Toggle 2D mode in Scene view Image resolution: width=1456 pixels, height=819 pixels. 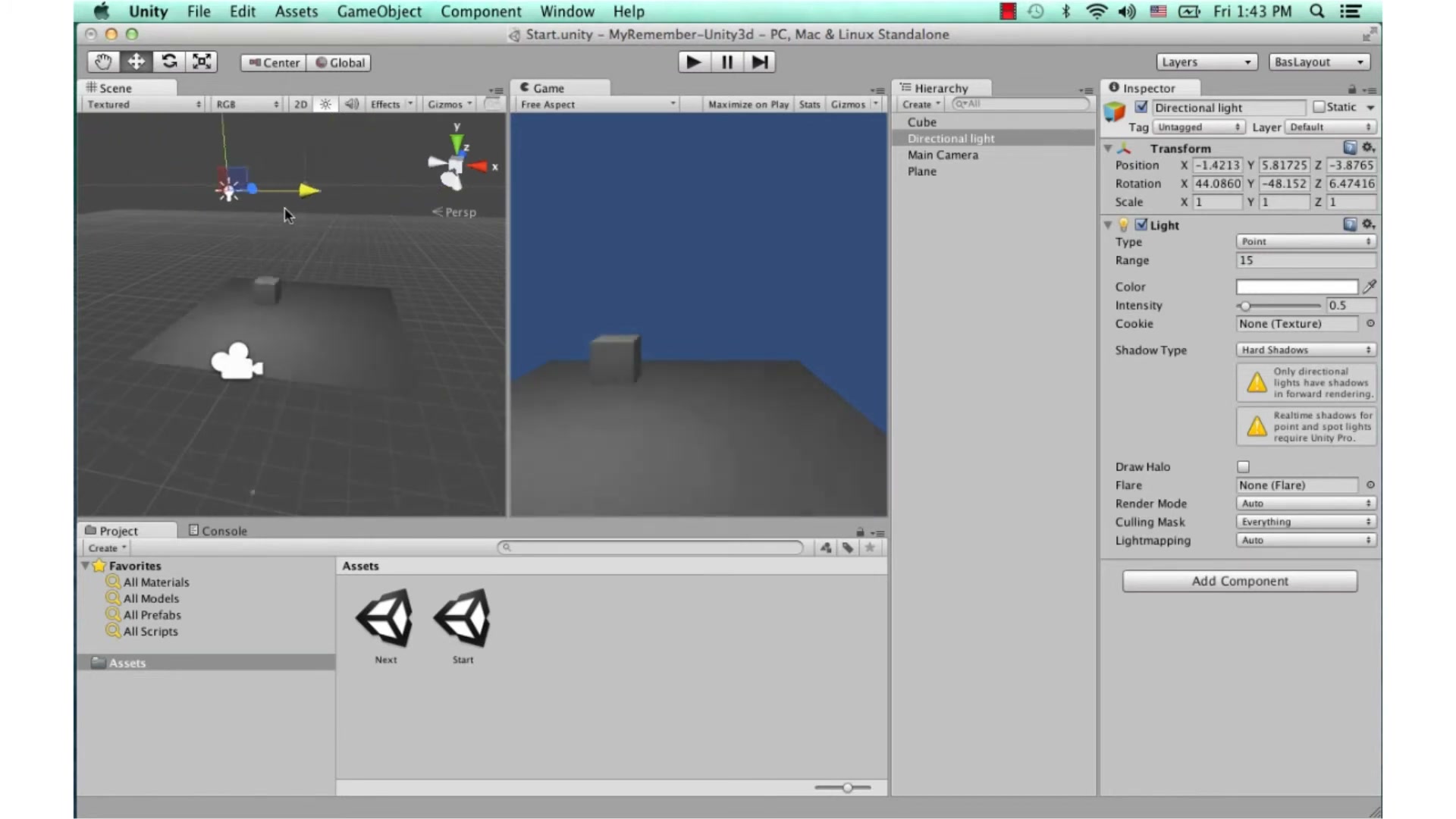pos(300,105)
